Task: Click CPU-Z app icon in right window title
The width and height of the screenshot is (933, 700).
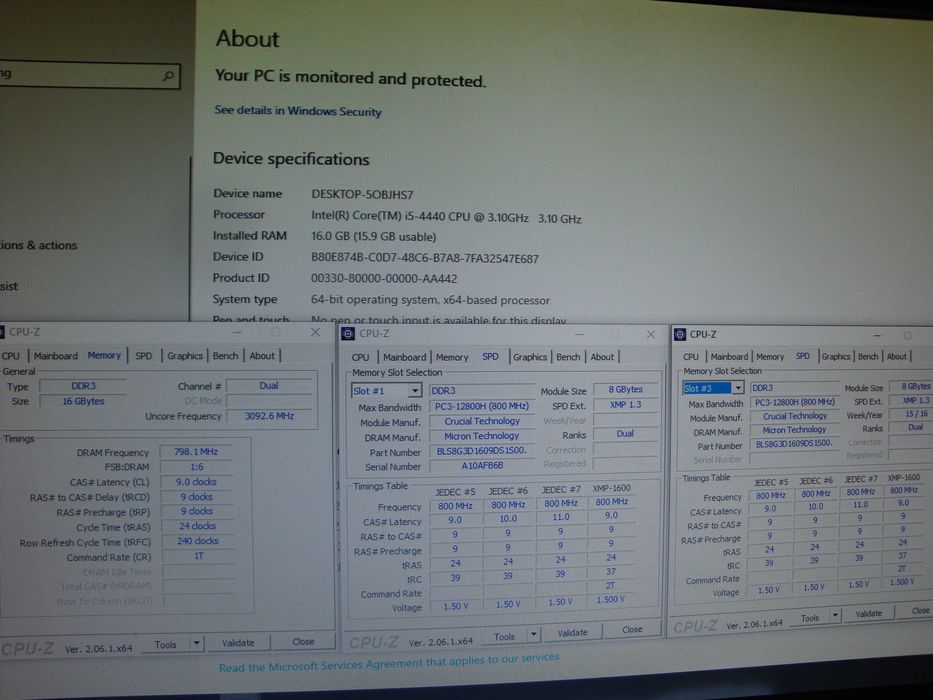Action: (x=680, y=335)
